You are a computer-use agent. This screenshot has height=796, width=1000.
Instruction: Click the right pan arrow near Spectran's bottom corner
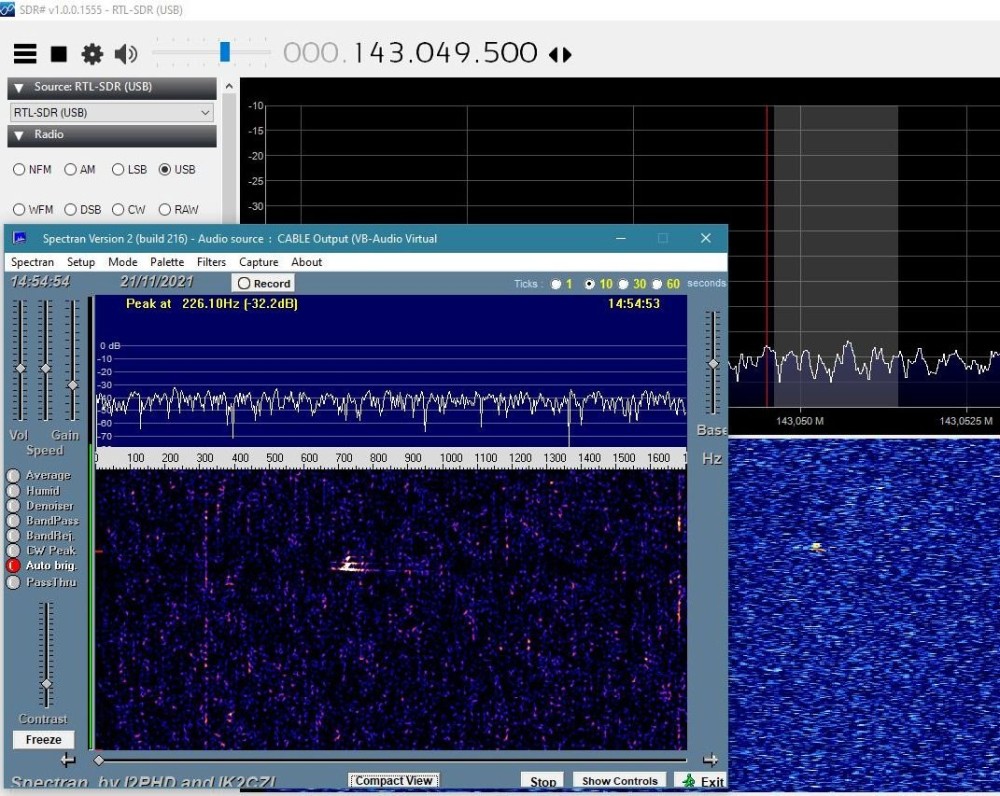pyautogui.click(x=709, y=760)
